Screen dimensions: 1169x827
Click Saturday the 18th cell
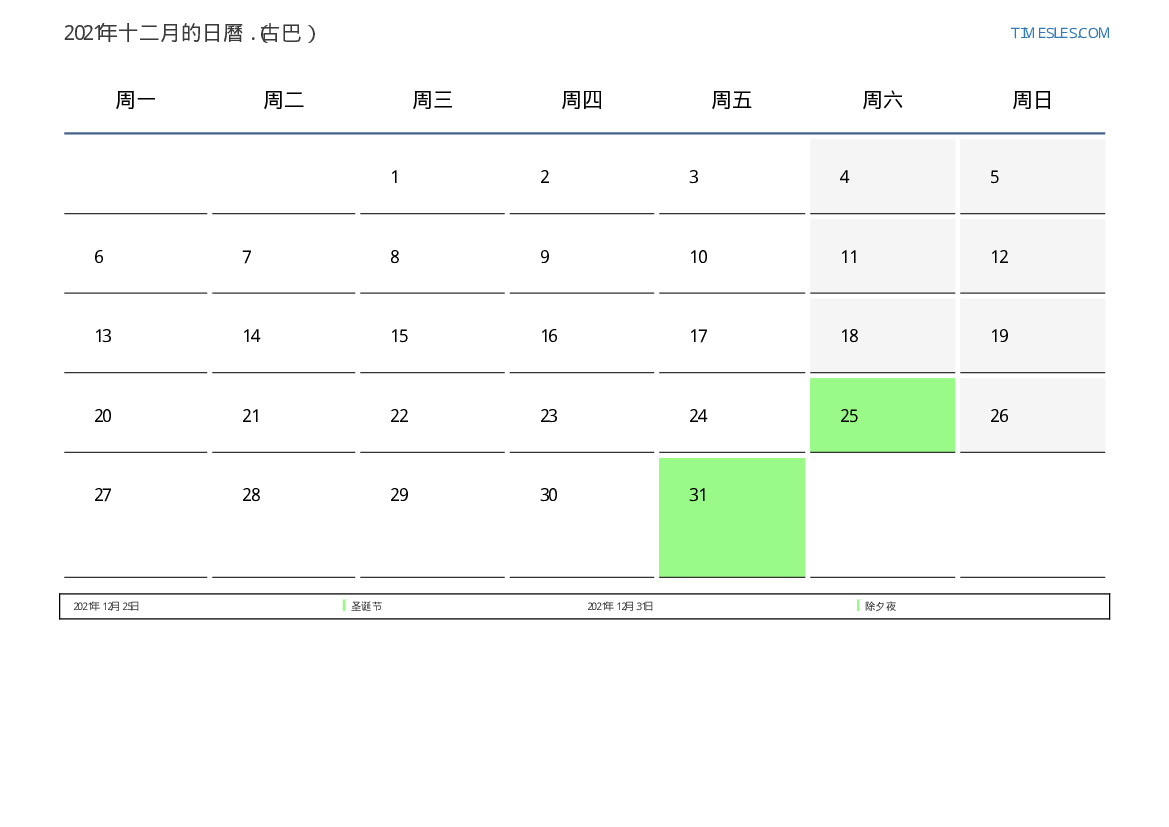click(883, 336)
